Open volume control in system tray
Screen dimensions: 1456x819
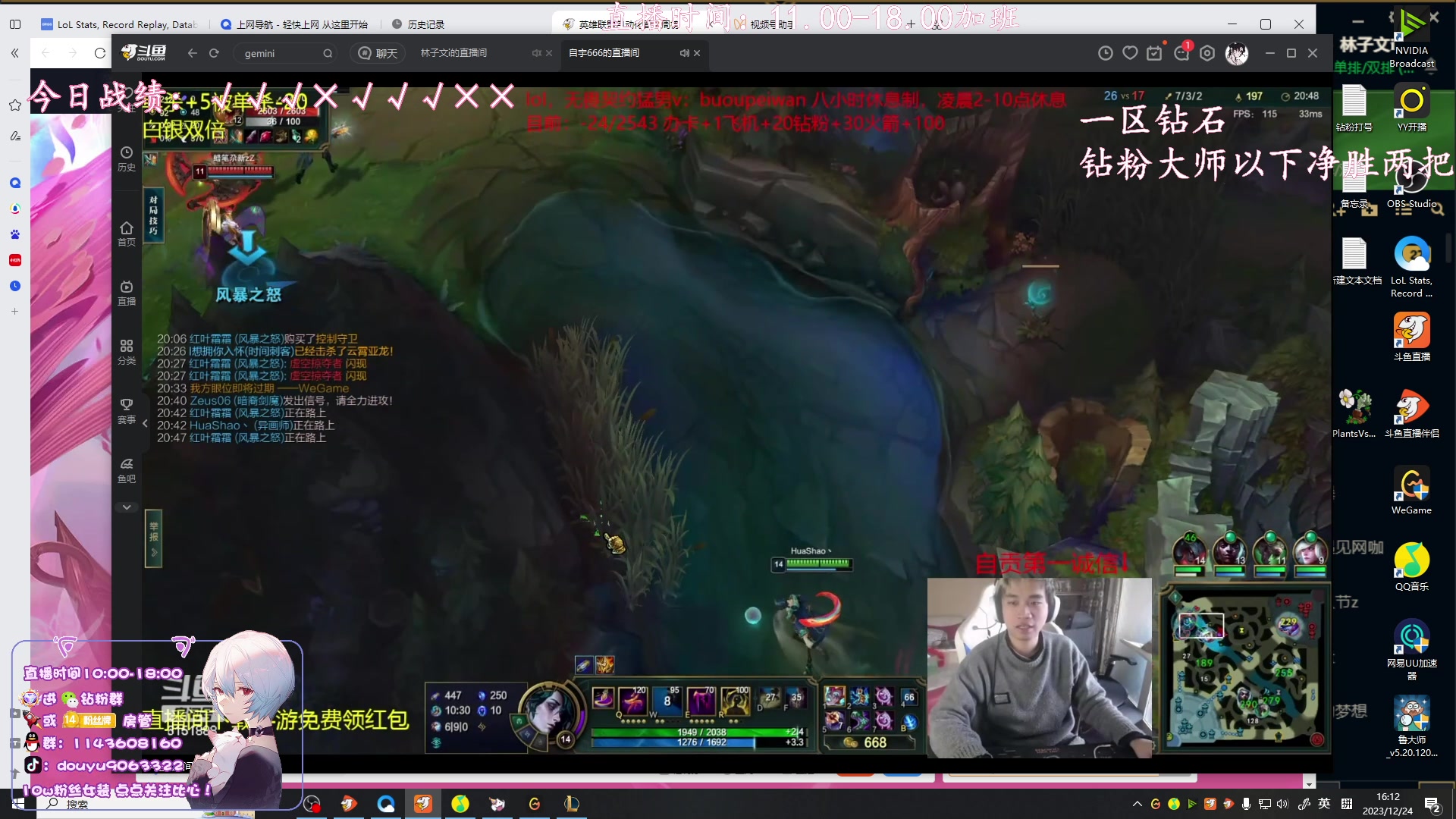point(1282,804)
